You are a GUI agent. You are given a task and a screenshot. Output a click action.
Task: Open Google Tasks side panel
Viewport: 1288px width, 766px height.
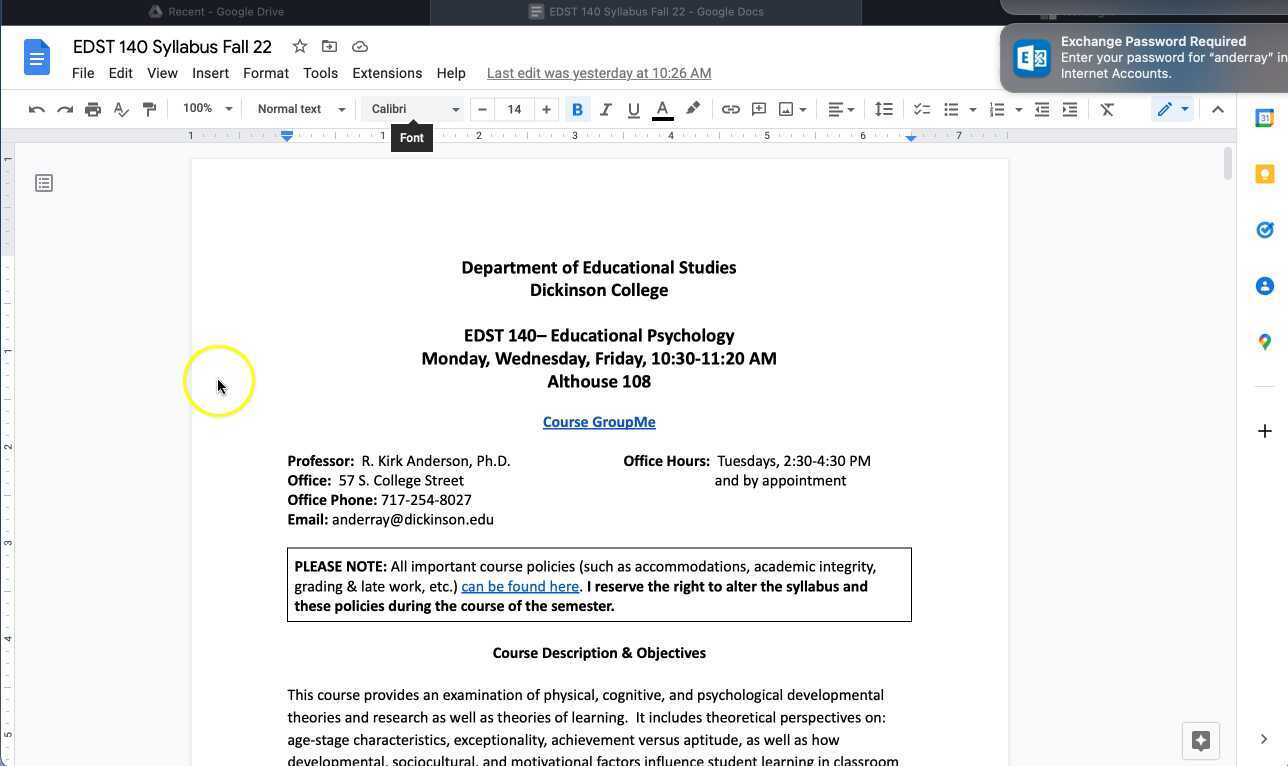(x=1264, y=230)
